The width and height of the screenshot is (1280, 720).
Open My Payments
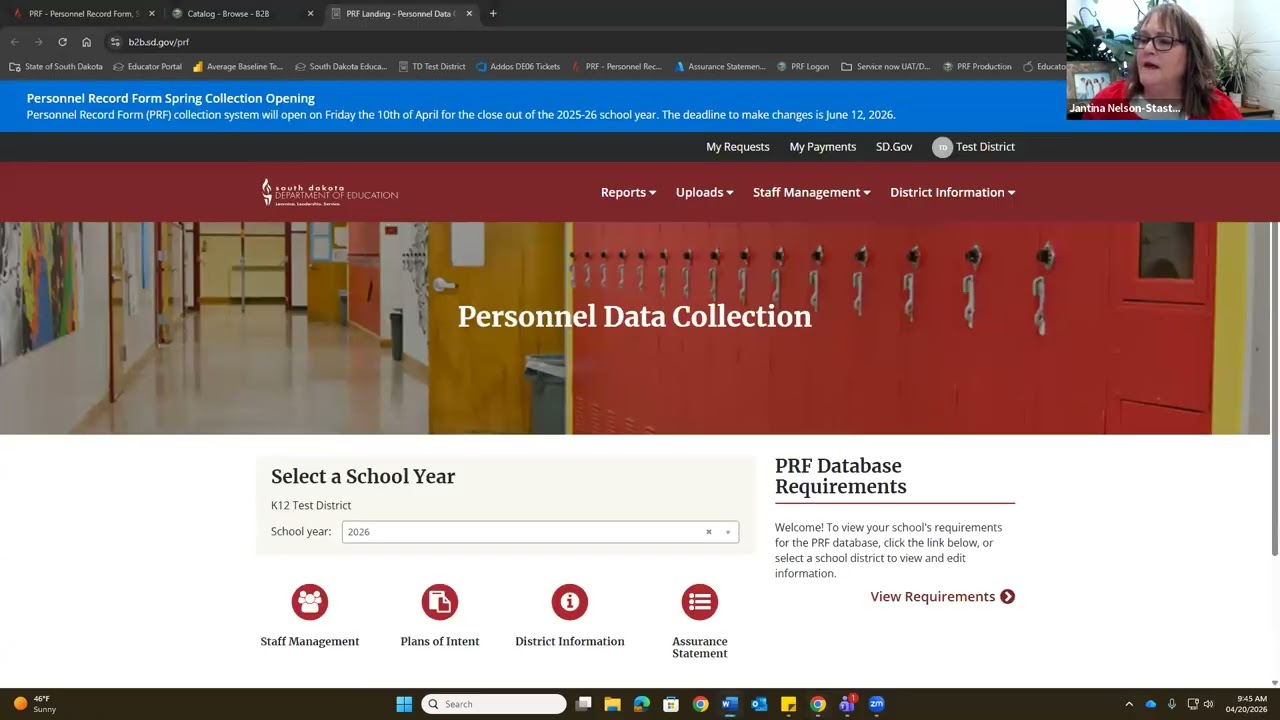(823, 147)
